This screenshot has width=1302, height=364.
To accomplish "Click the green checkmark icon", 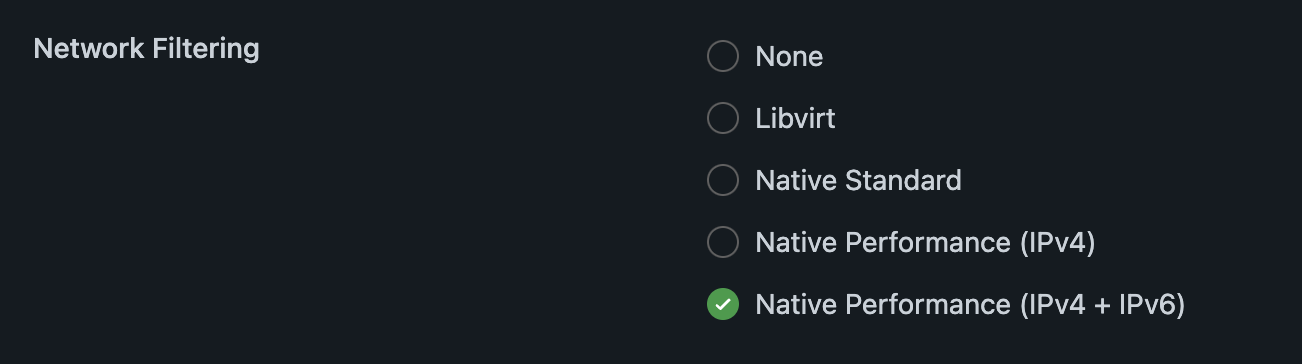I will pos(723,304).
